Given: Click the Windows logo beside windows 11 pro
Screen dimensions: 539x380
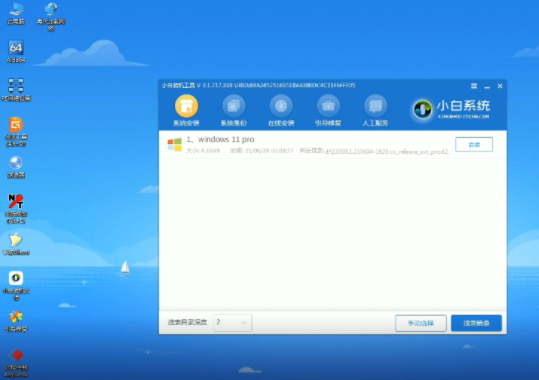Looking at the screenshot, I should (175, 144).
